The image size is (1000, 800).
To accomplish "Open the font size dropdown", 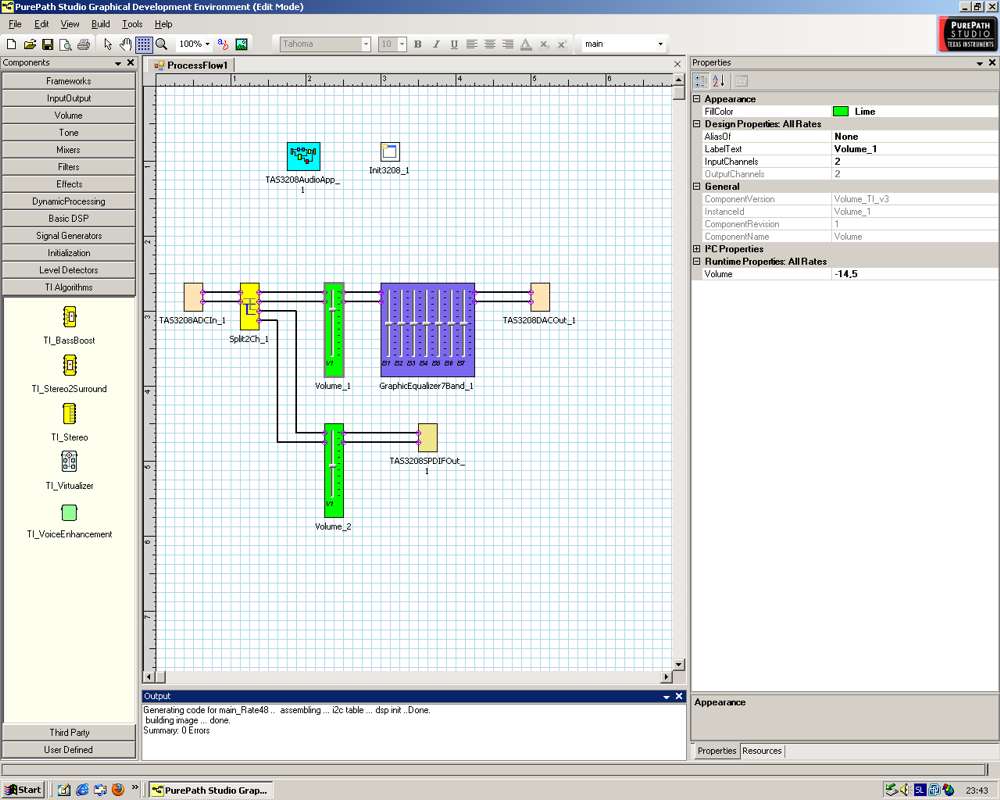I will coord(402,44).
